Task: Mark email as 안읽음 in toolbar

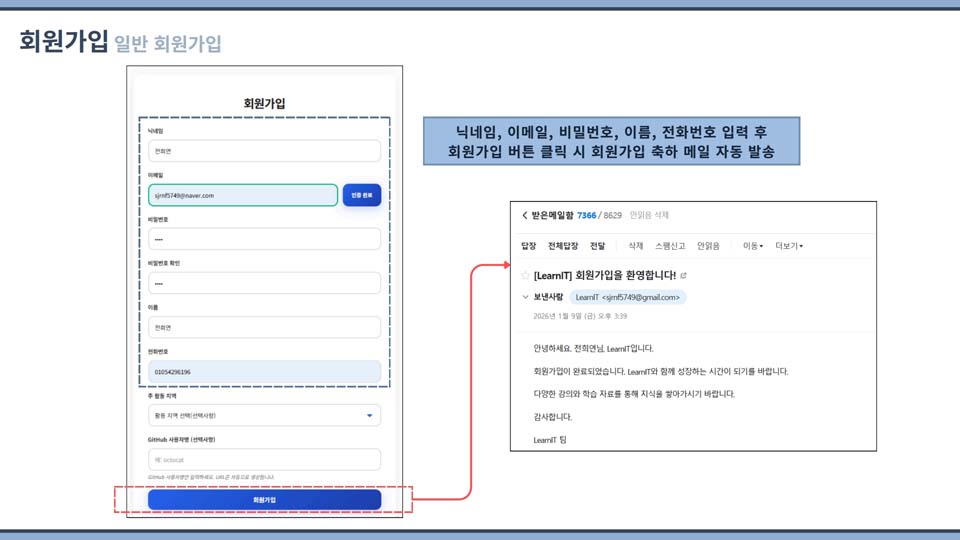Action: click(708, 246)
